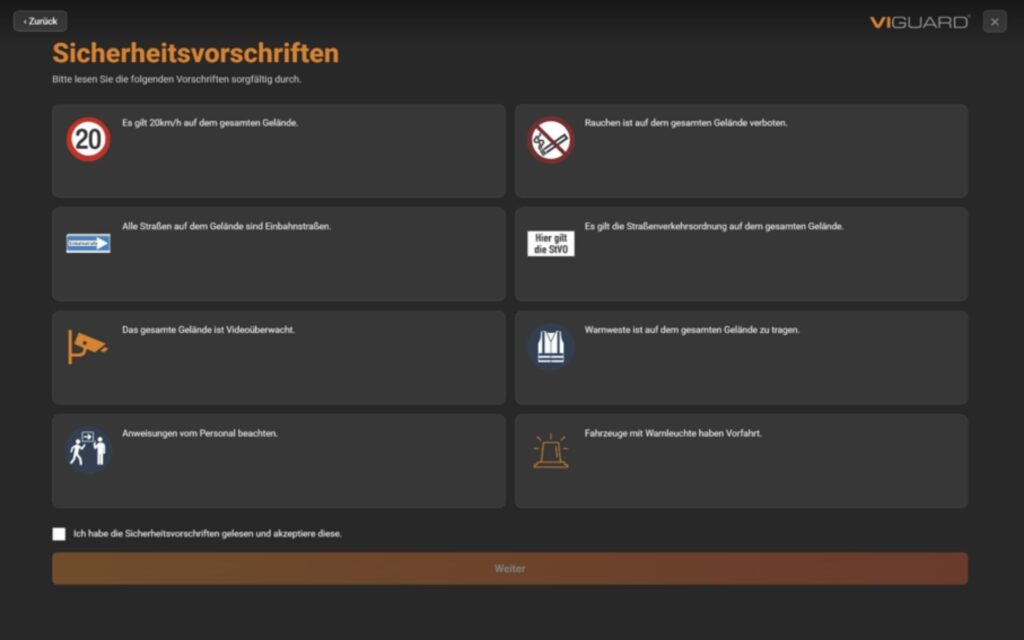Click 'Fahrzeuge mit Warnleuchte haben Vorfahrt.' text
Screen dimensions: 1024x640
673,433
